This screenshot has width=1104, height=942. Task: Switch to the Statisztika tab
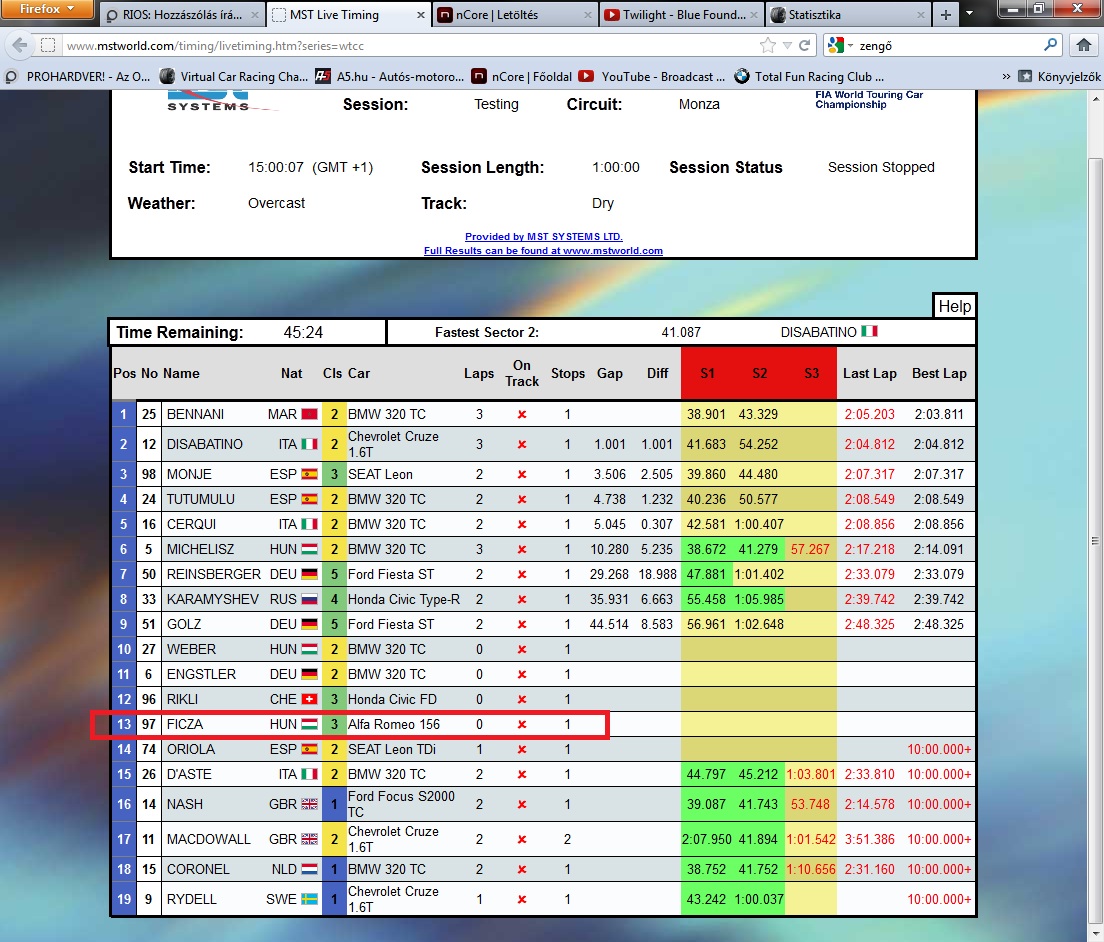848,15
